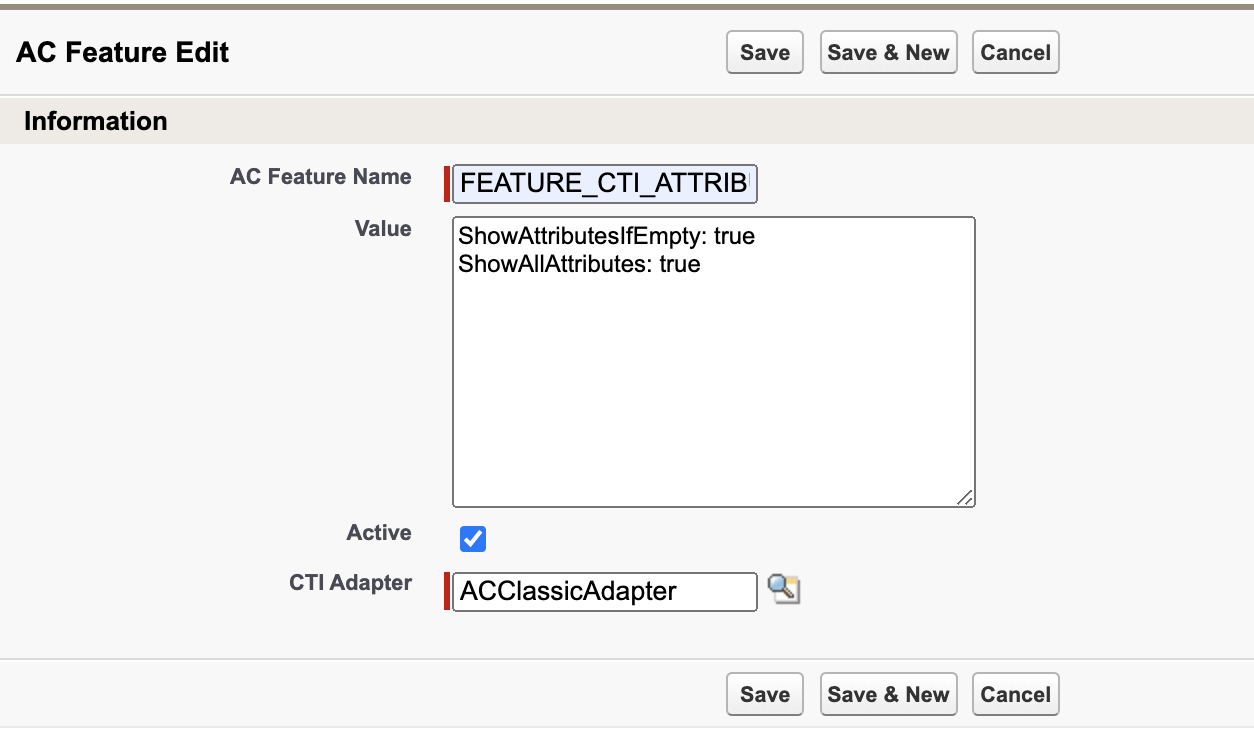Image resolution: width=1254 pixels, height=742 pixels.
Task: Click Save & New beside the page title
Action: [888, 52]
